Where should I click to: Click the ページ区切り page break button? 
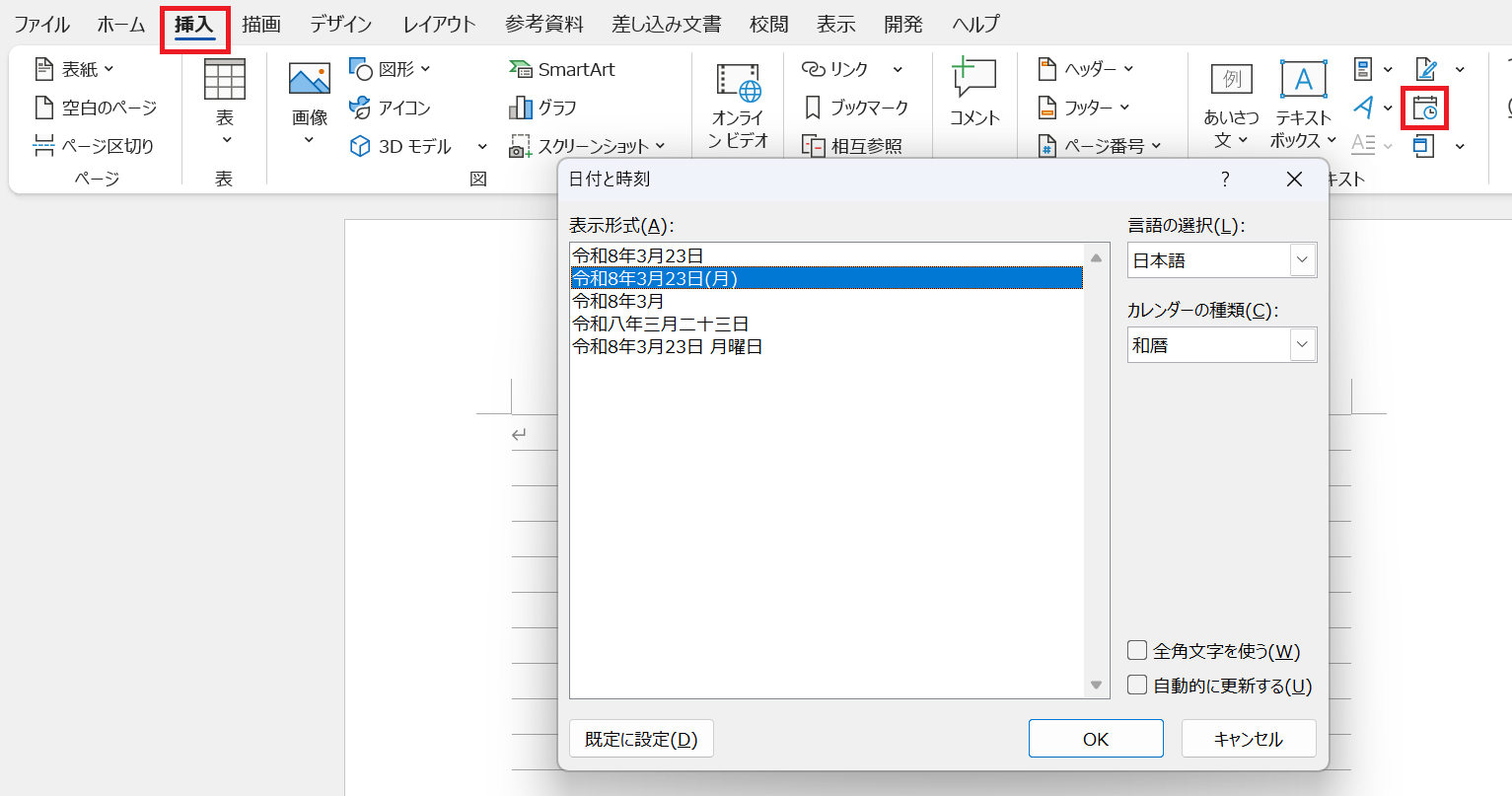[x=94, y=146]
